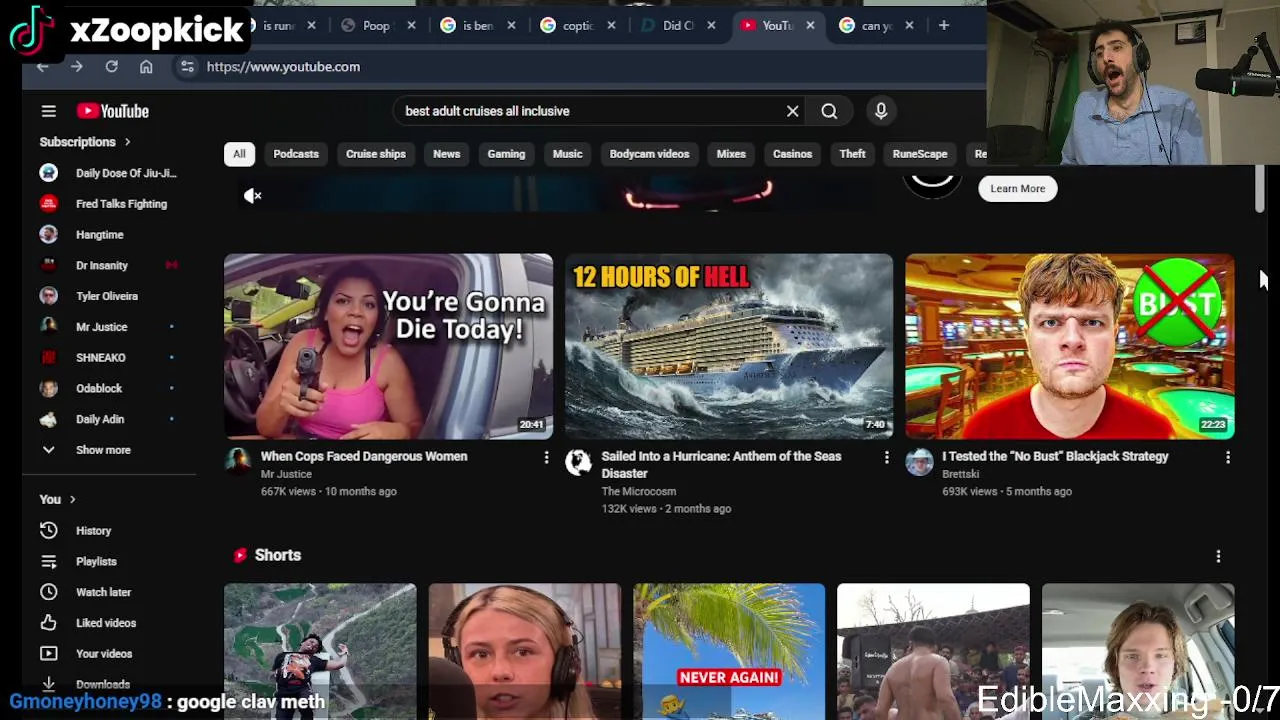The image size is (1280, 720).
Task: Select the Casinos filter chip
Action: pos(792,154)
